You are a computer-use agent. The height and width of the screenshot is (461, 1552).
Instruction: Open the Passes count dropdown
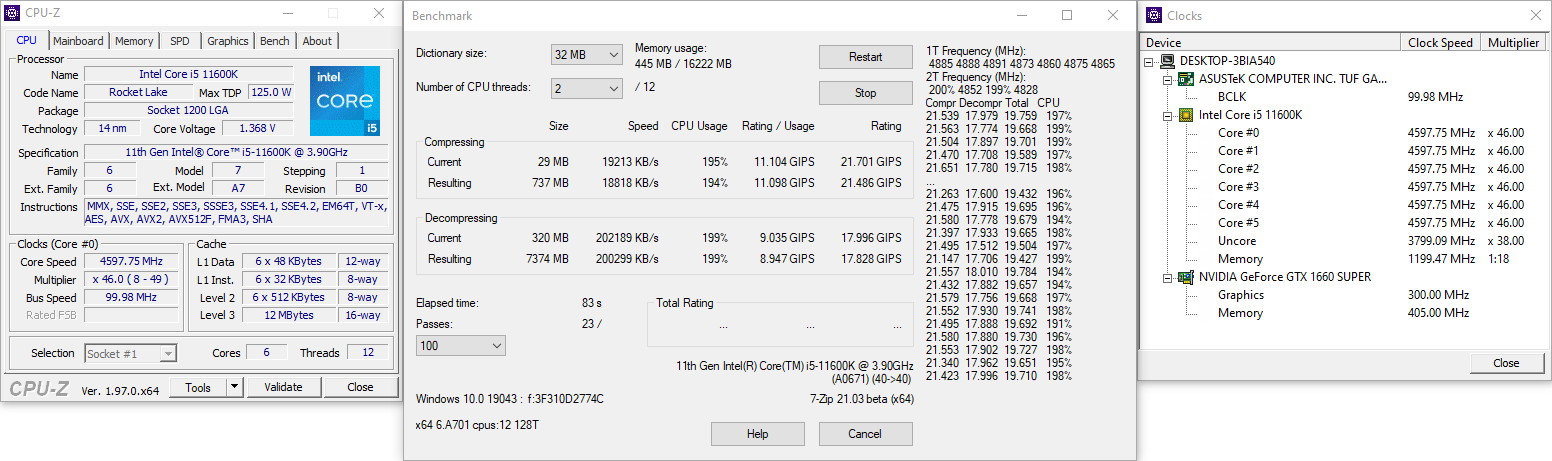point(461,345)
